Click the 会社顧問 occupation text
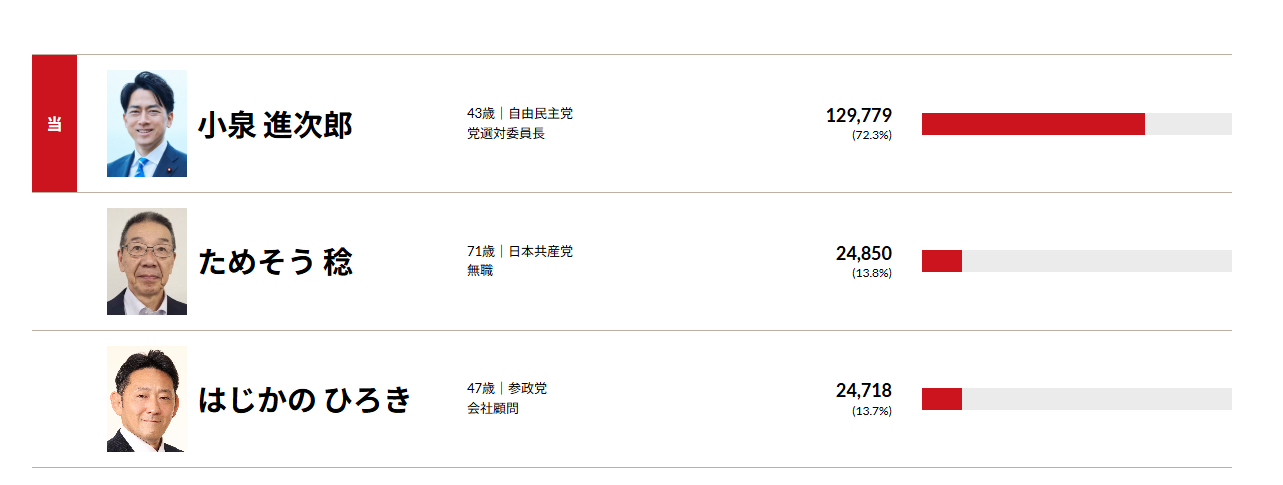The image size is (1283, 485). (492, 408)
